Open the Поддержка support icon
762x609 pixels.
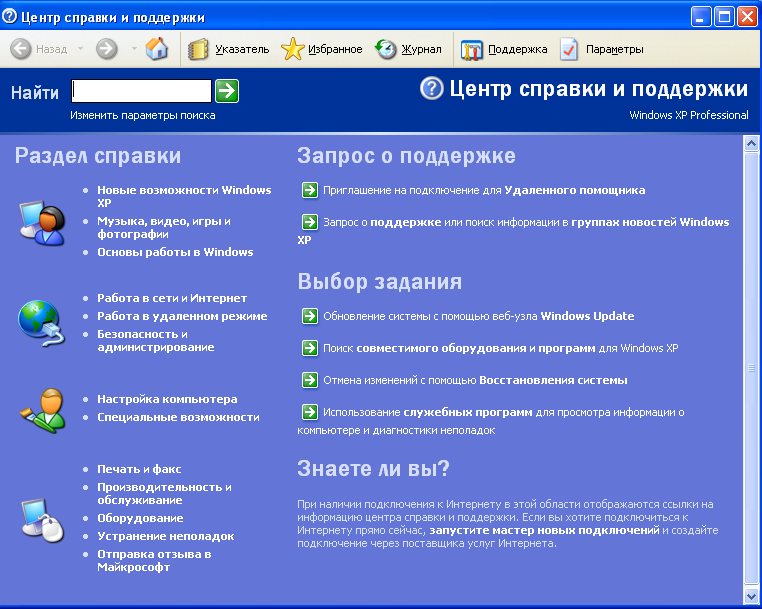[x=471, y=50]
